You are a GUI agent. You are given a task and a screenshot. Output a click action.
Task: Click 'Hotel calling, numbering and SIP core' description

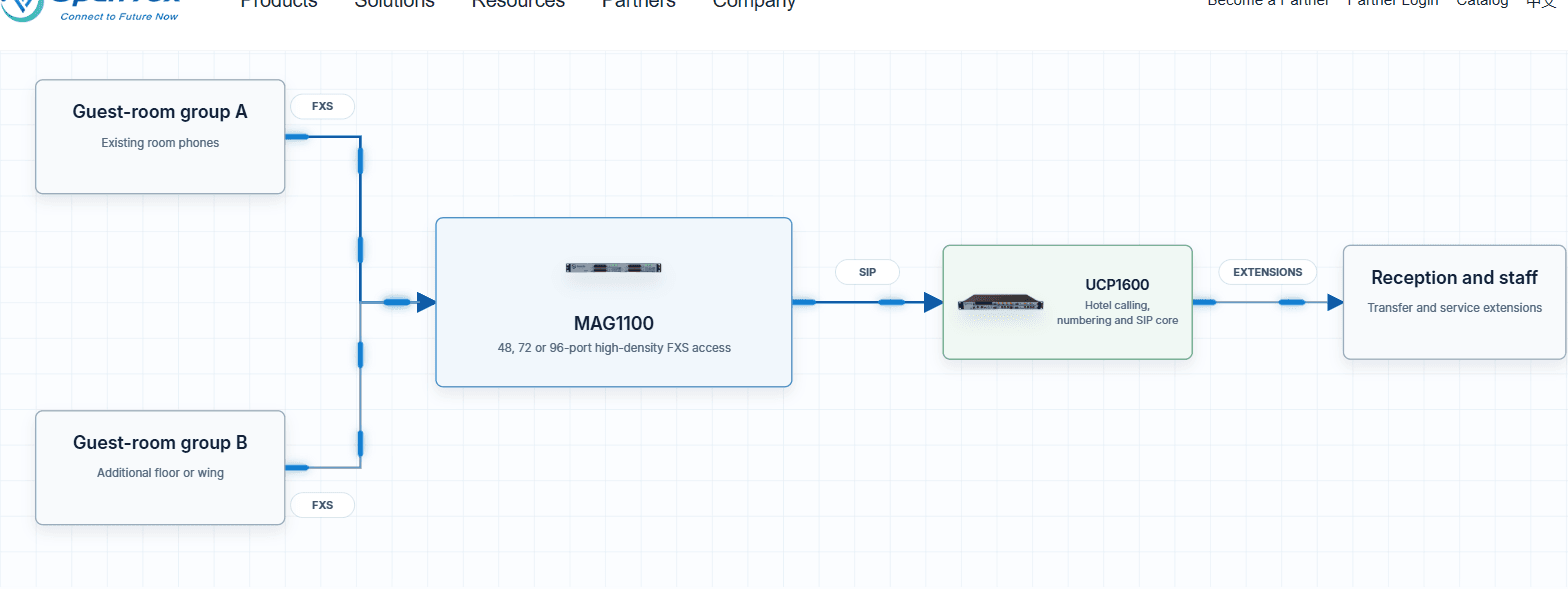tap(1117, 313)
